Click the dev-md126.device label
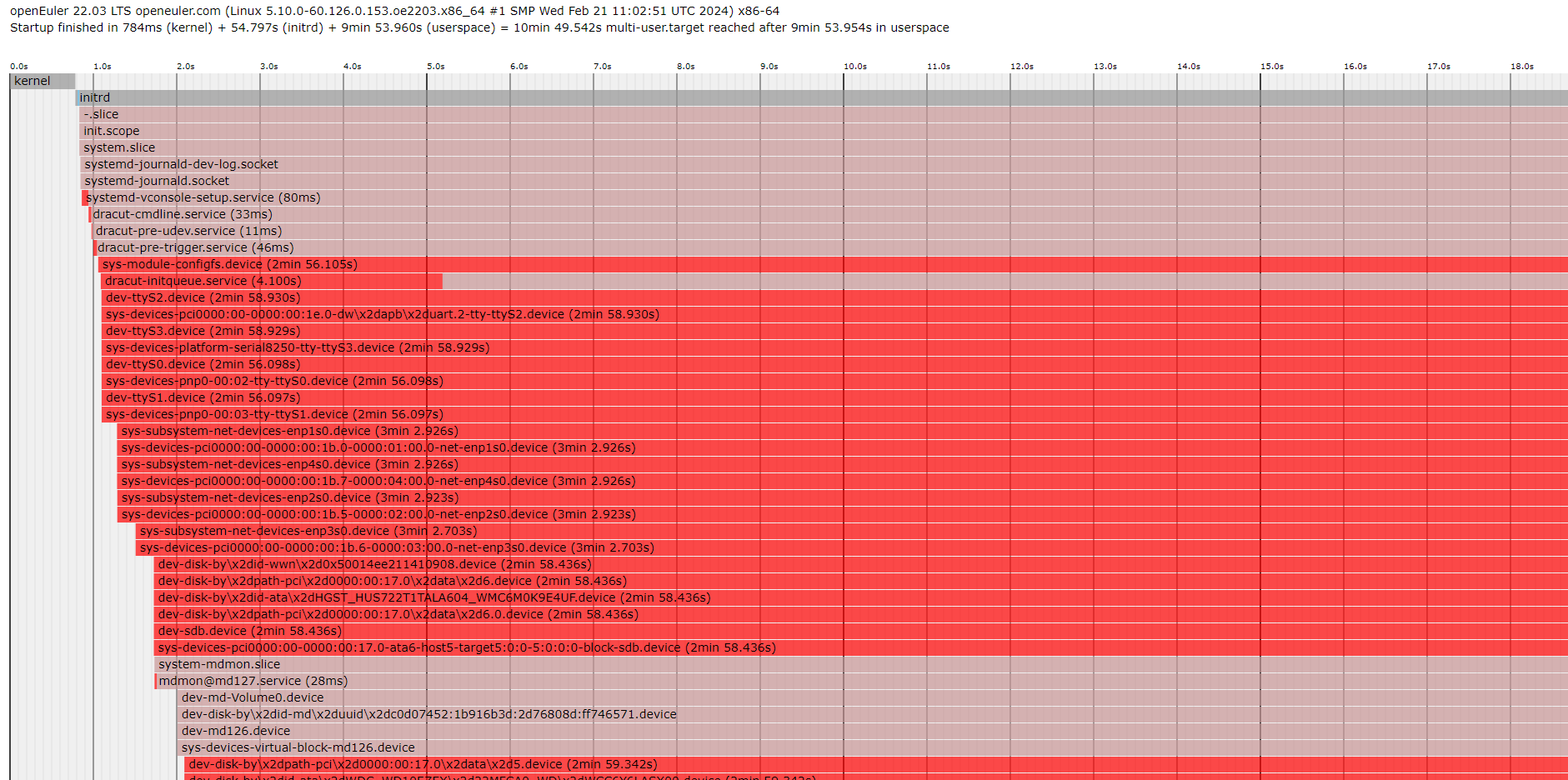The image size is (1568, 780). 236,731
